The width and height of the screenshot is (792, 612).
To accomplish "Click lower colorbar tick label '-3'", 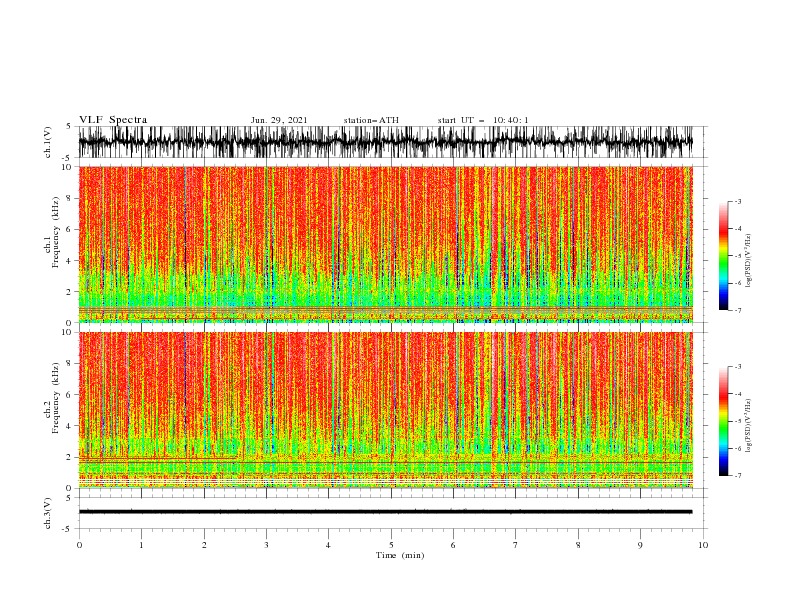I will pyautogui.click(x=737, y=367).
